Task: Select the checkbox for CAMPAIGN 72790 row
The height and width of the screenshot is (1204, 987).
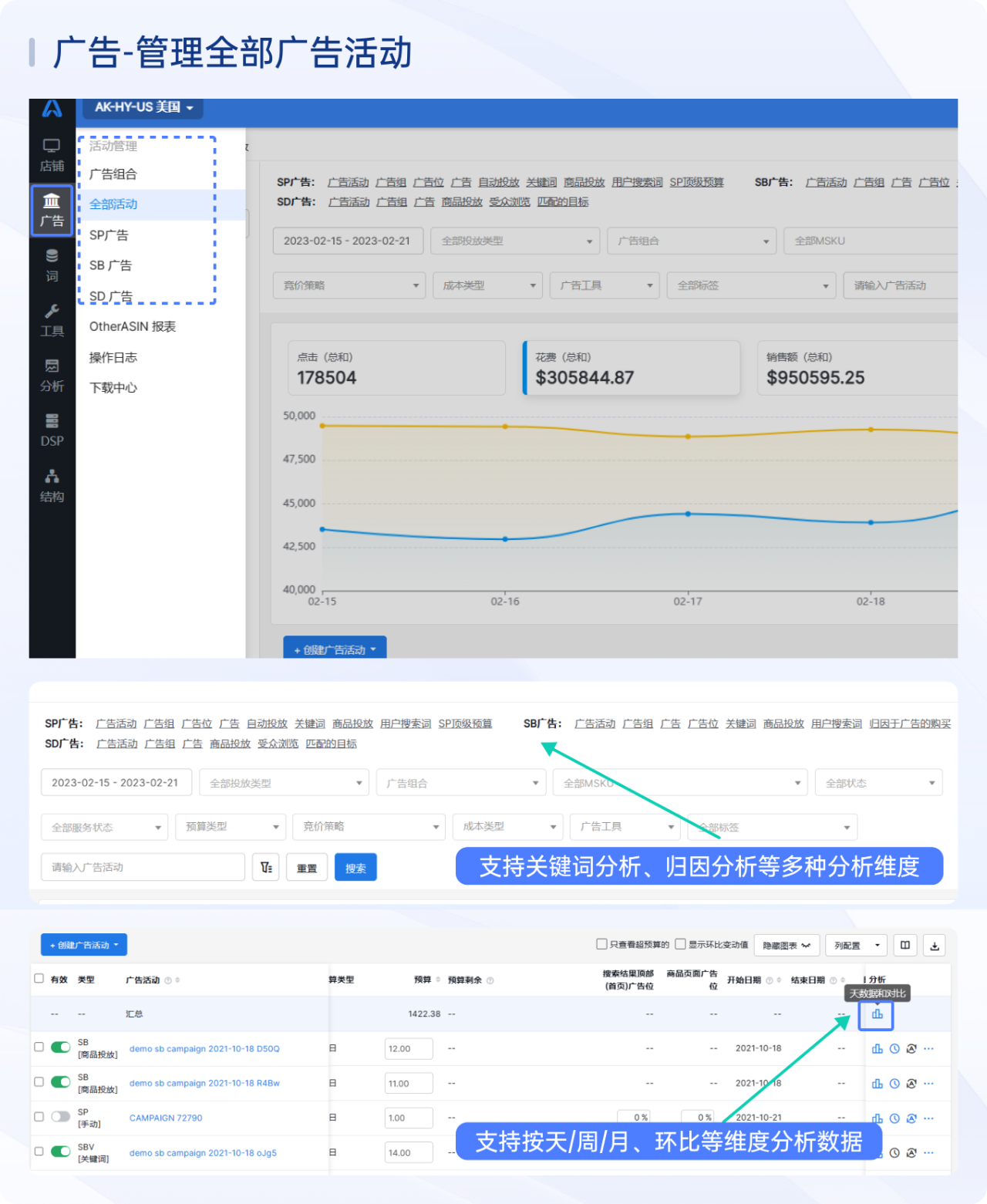Action: pos(39,1117)
